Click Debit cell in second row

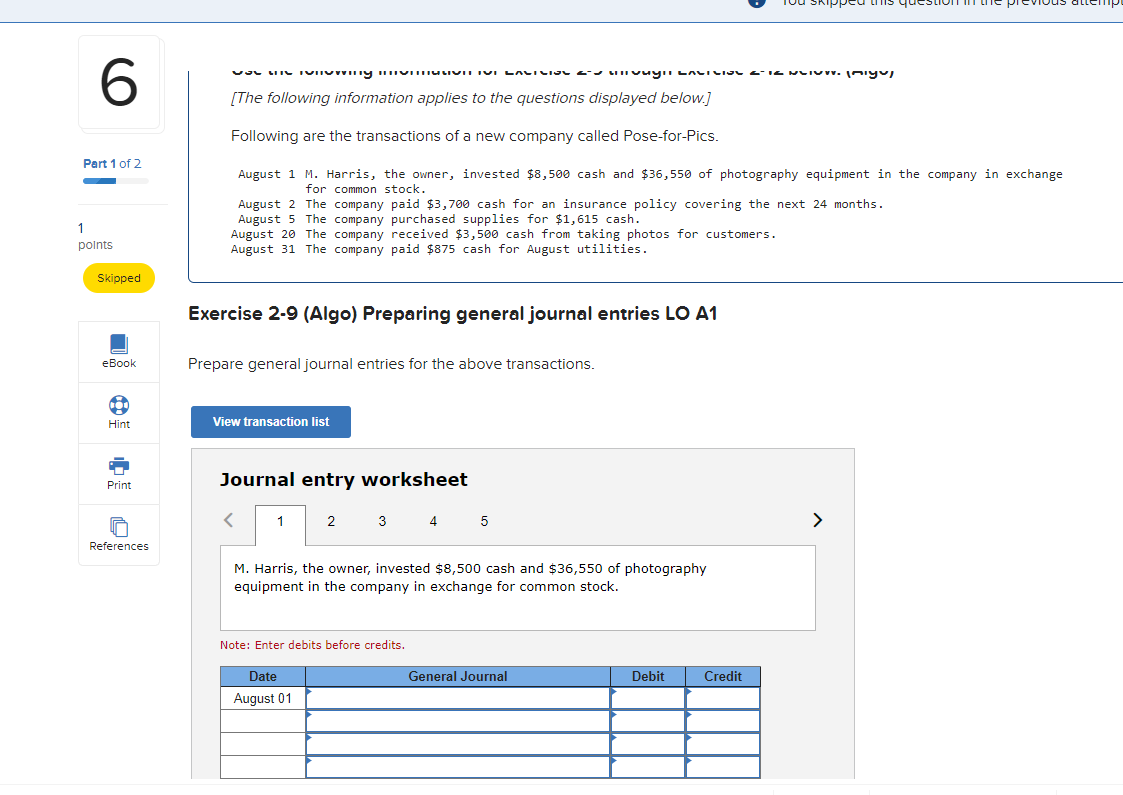pyautogui.click(x=648, y=721)
